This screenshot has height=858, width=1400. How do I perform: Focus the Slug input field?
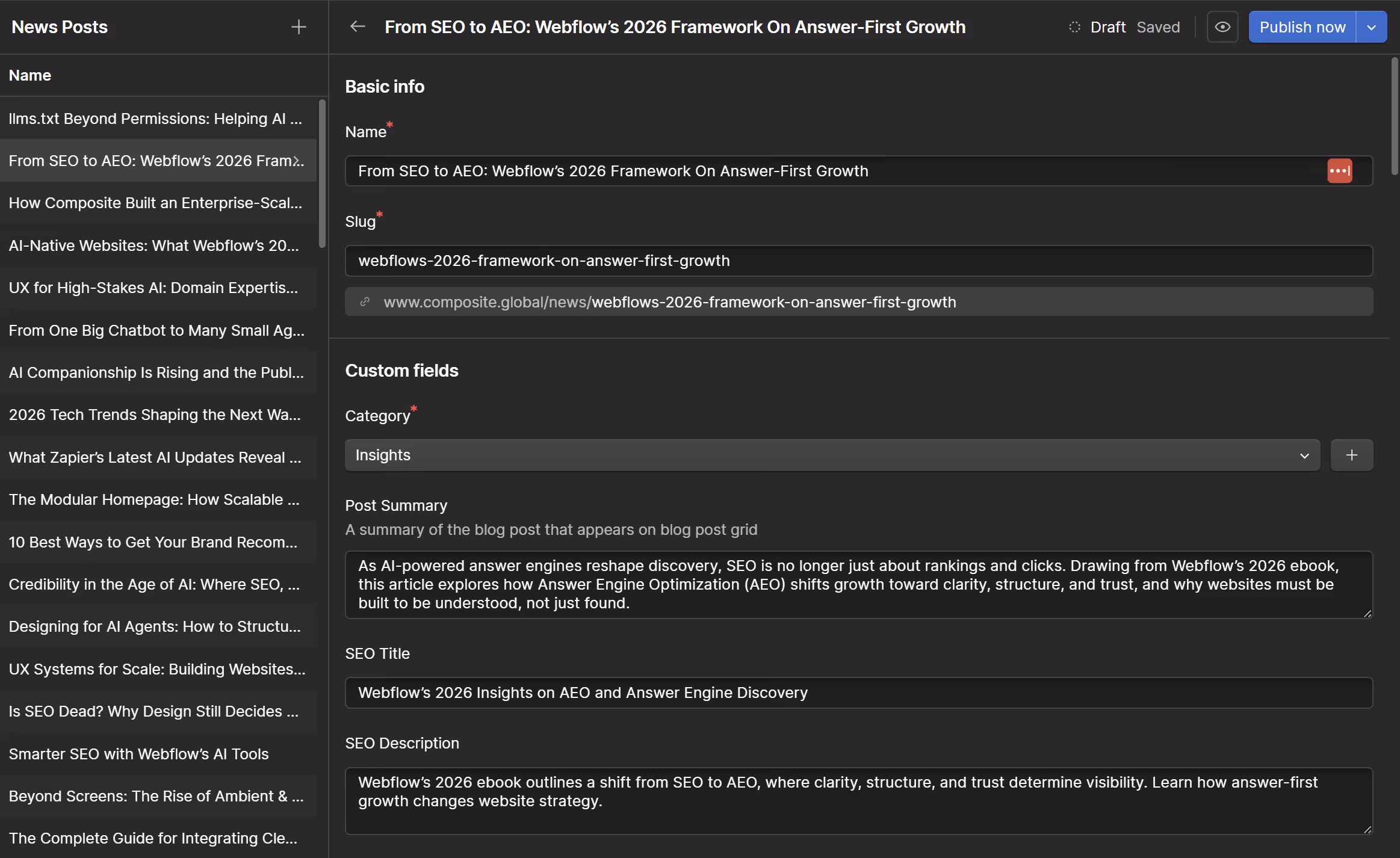click(859, 261)
